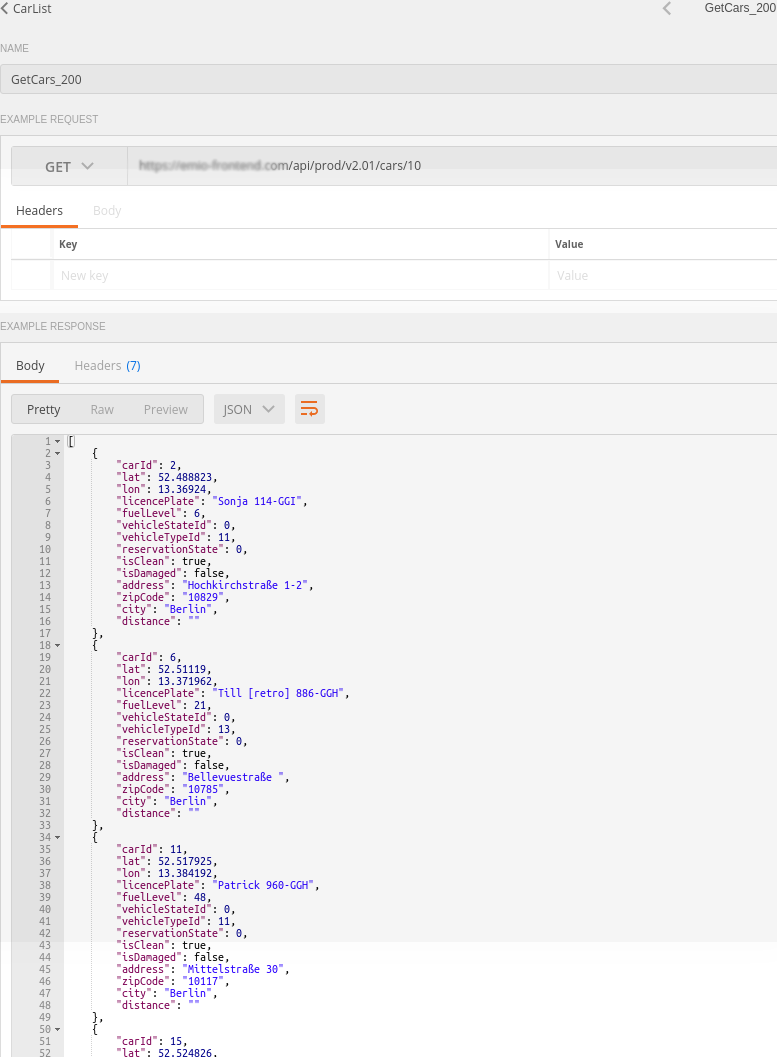Select the Headers tab of the example request

click(40, 210)
